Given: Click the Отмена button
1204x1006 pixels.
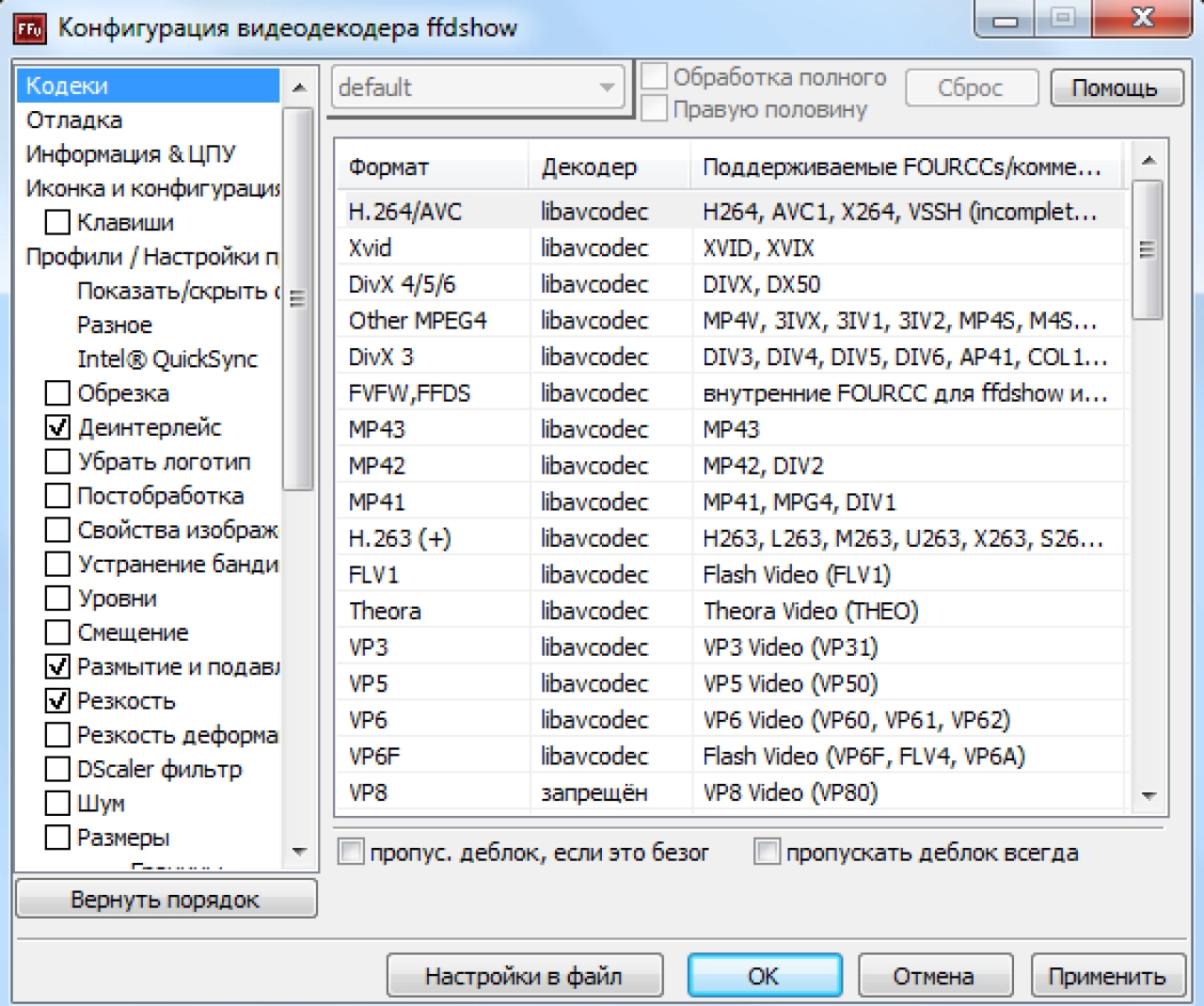Looking at the screenshot, I should (x=934, y=976).
